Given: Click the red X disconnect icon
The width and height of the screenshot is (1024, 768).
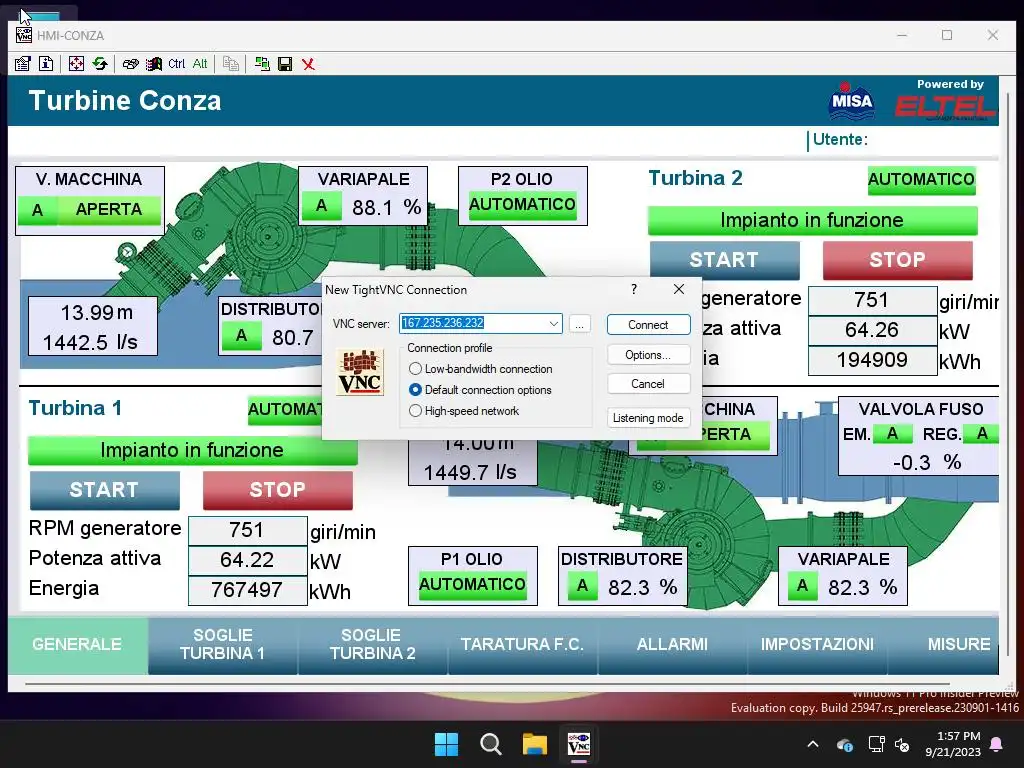Looking at the screenshot, I should click(x=308, y=64).
